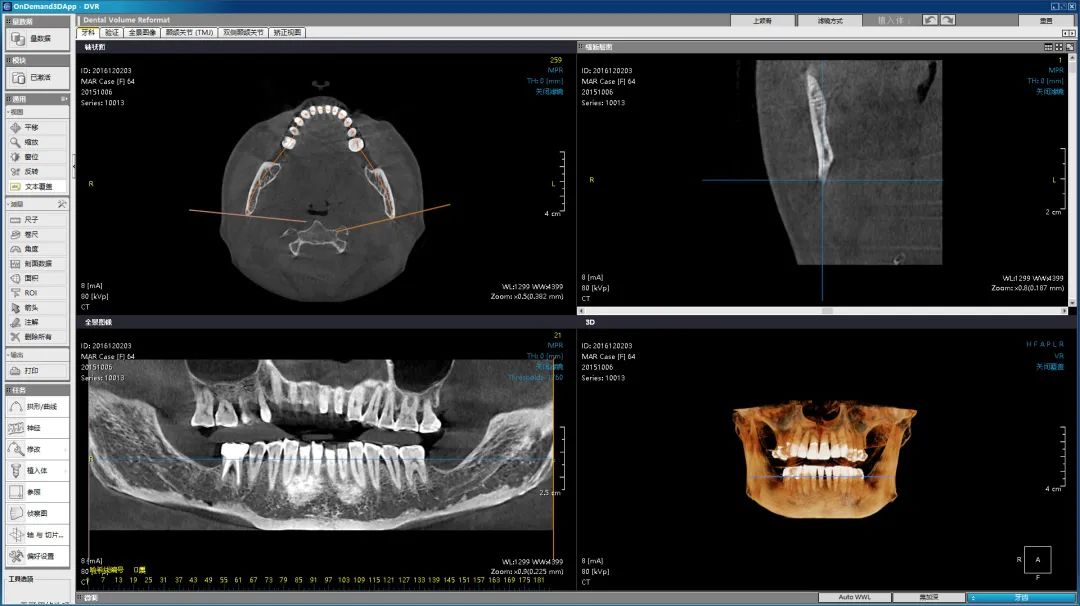Select the Ruler (尺子) measurement tool
This screenshot has width=1080, height=606.
click(37, 220)
